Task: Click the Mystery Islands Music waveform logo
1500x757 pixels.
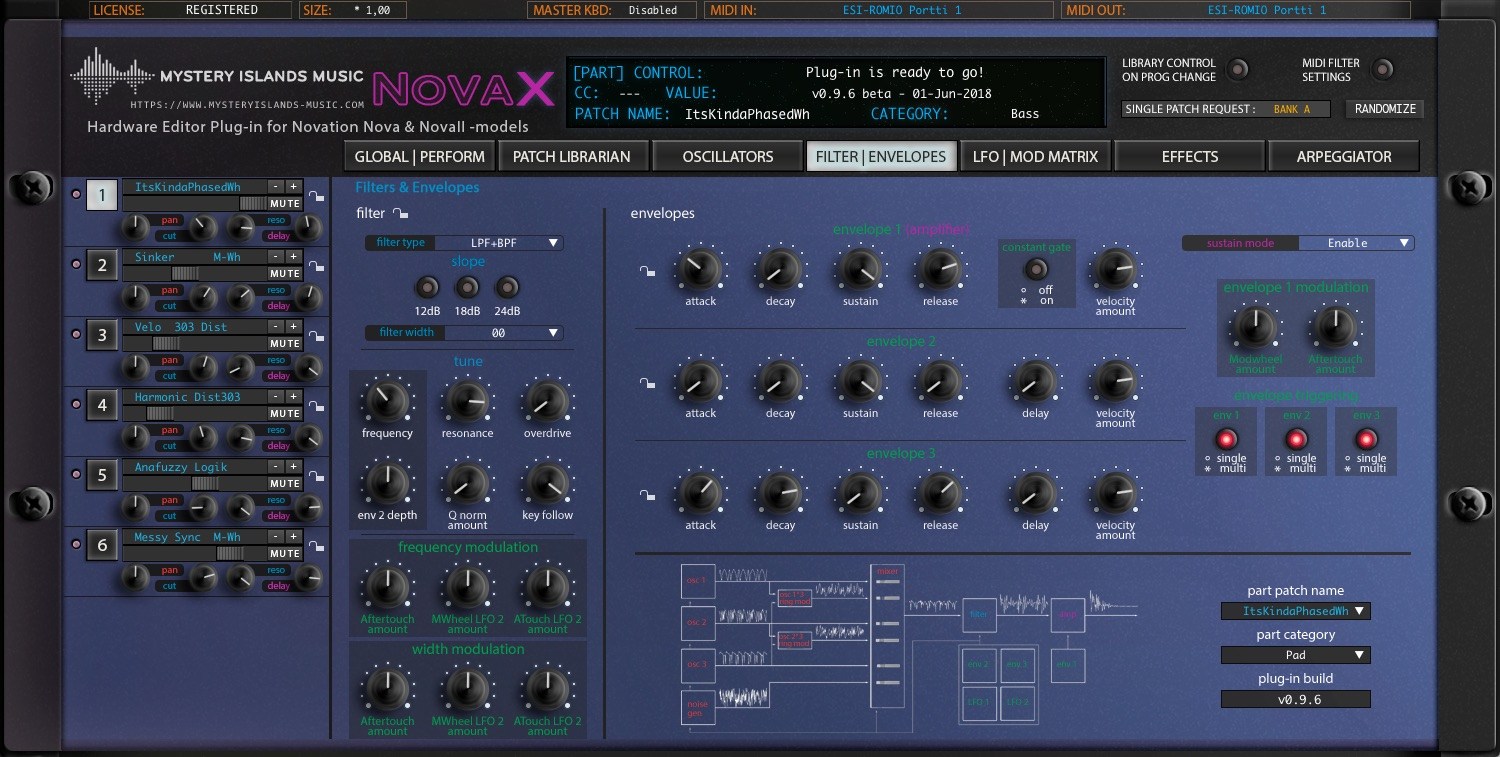Action: coord(110,77)
